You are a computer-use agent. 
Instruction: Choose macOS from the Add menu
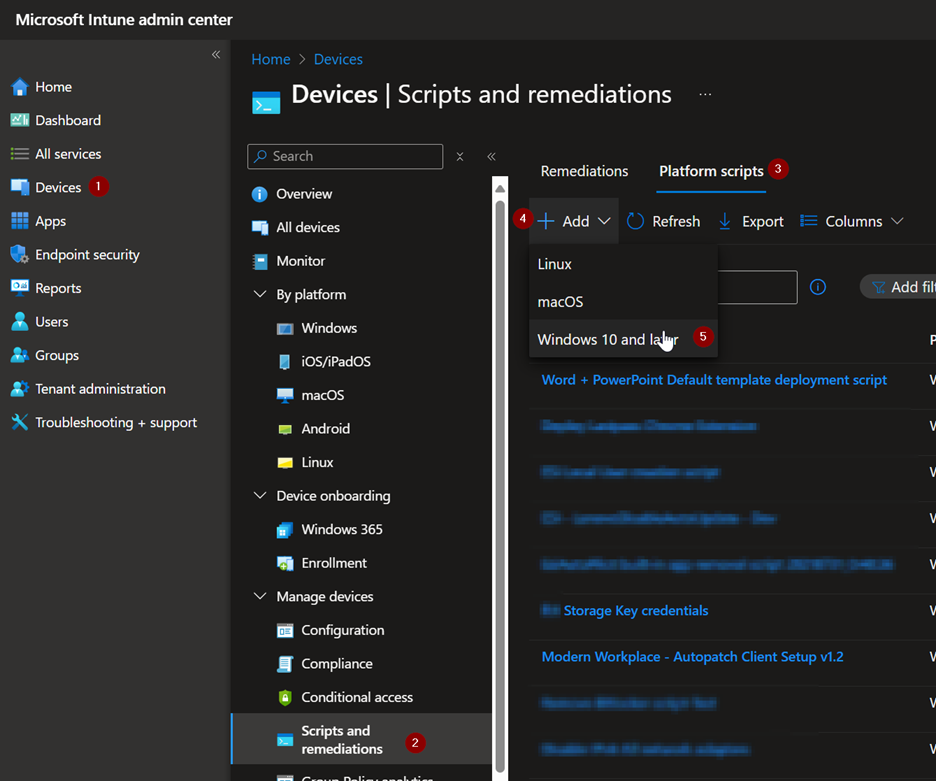(x=623, y=302)
